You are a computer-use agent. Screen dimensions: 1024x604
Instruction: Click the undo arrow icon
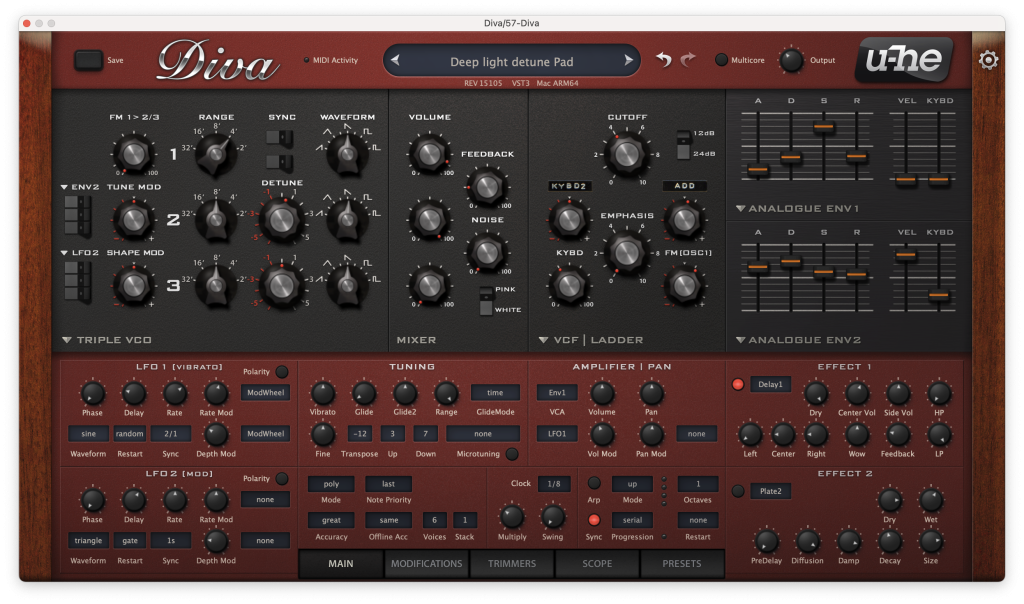point(664,60)
